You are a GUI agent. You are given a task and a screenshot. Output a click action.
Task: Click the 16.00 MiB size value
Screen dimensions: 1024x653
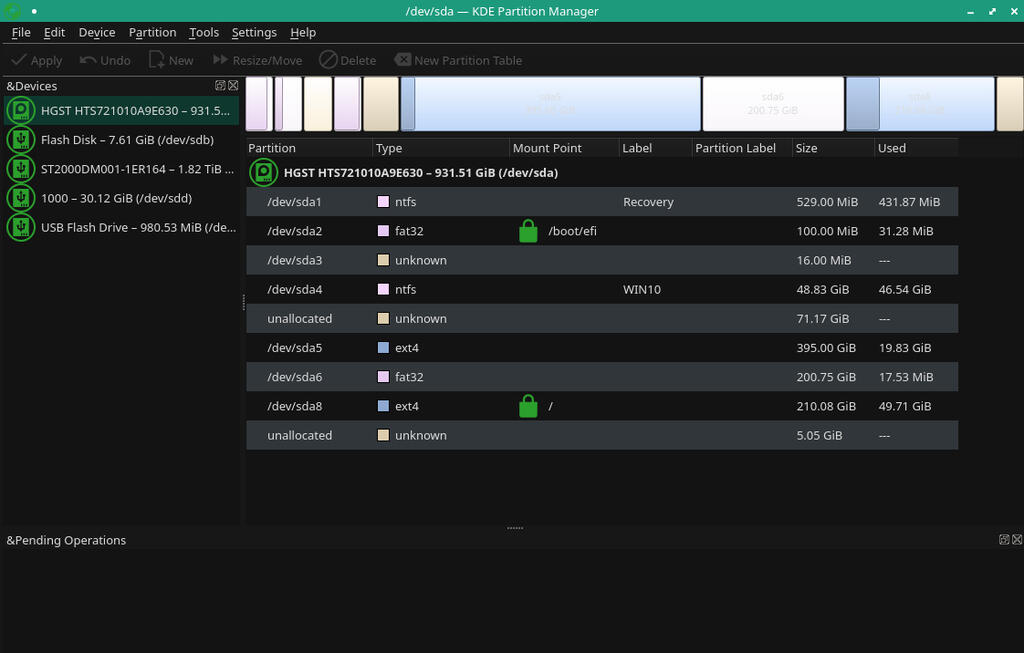pos(824,260)
